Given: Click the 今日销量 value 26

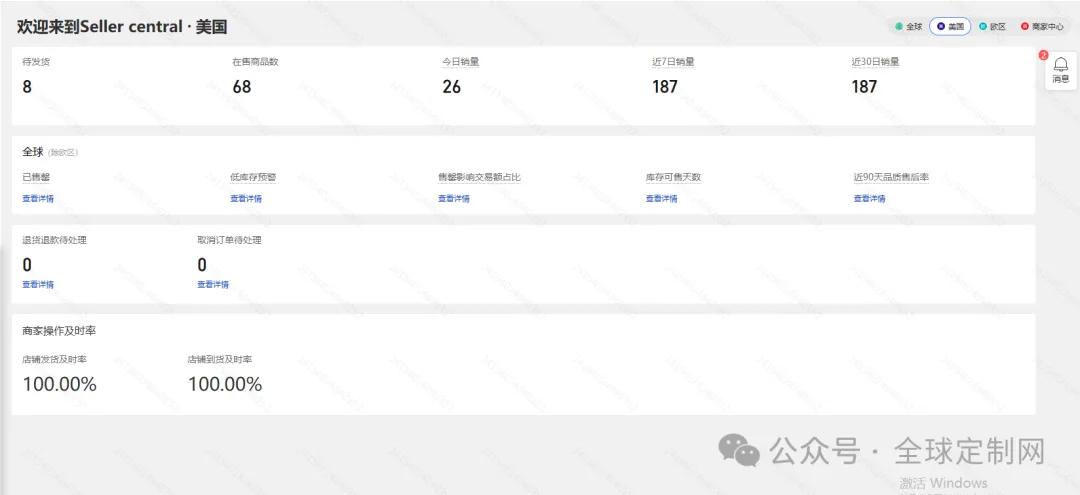Looking at the screenshot, I should tap(452, 87).
